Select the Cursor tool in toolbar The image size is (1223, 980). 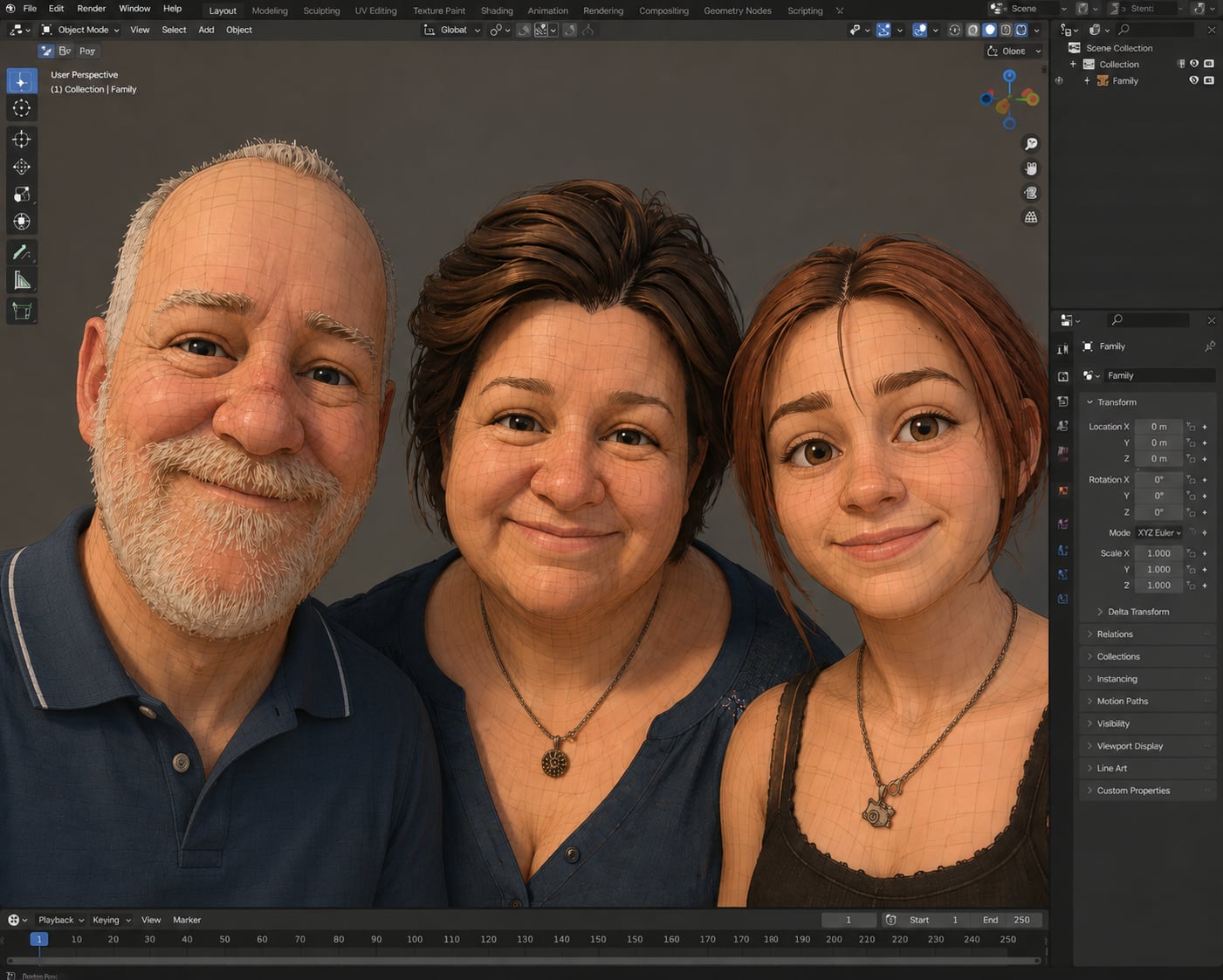22,108
